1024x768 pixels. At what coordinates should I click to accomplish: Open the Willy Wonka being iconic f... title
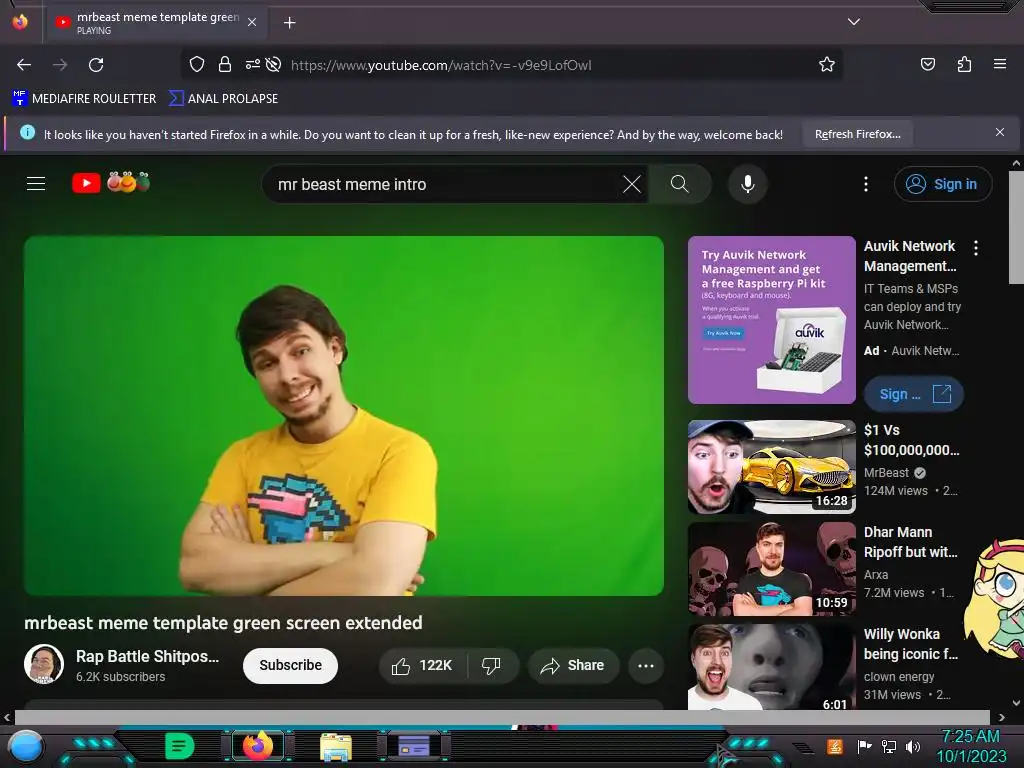[x=910, y=644]
